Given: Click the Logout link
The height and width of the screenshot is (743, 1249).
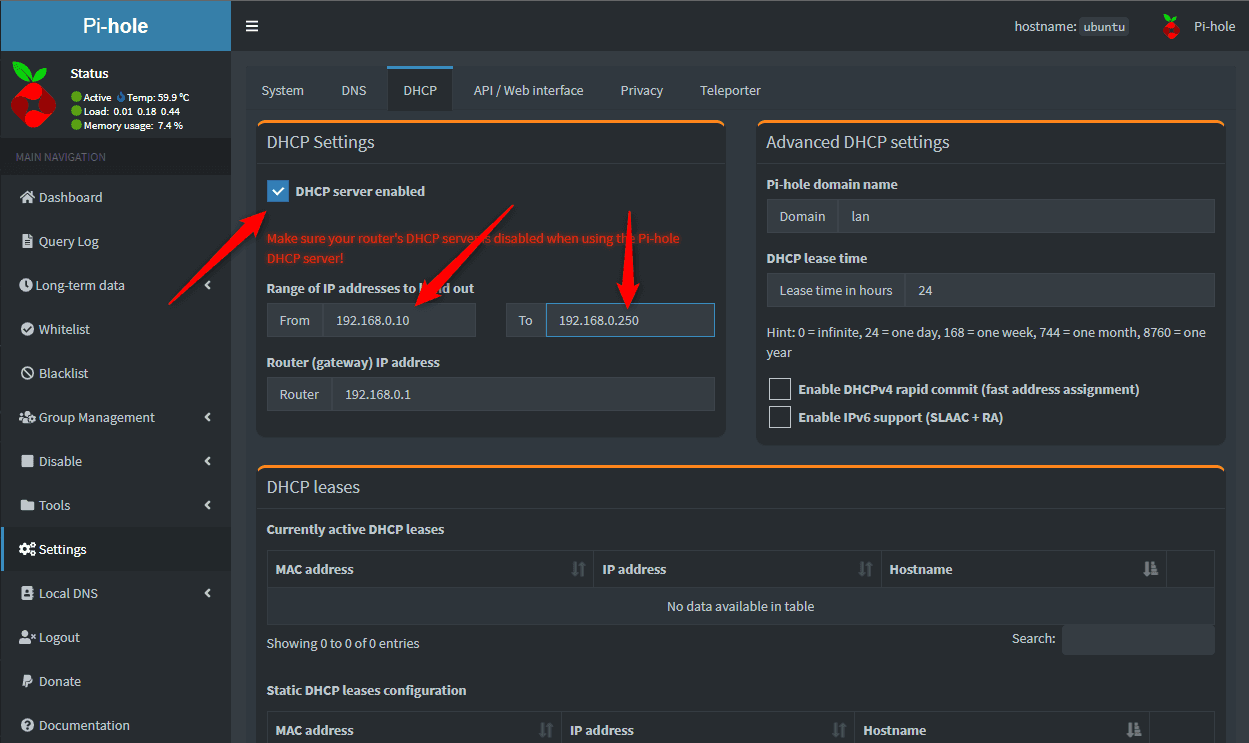Looking at the screenshot, I should [116, 637].
